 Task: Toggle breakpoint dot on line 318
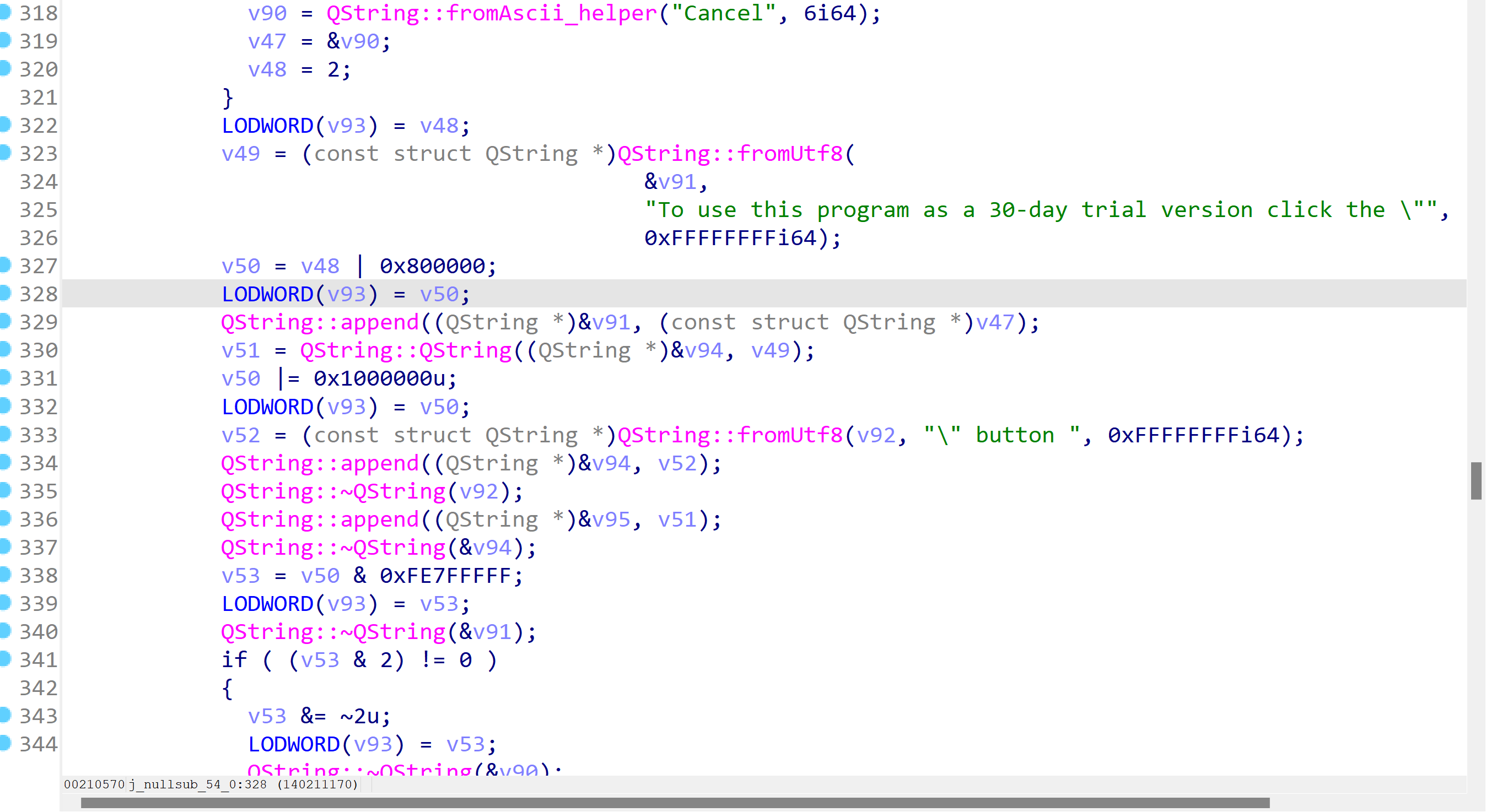click(5, 12)
